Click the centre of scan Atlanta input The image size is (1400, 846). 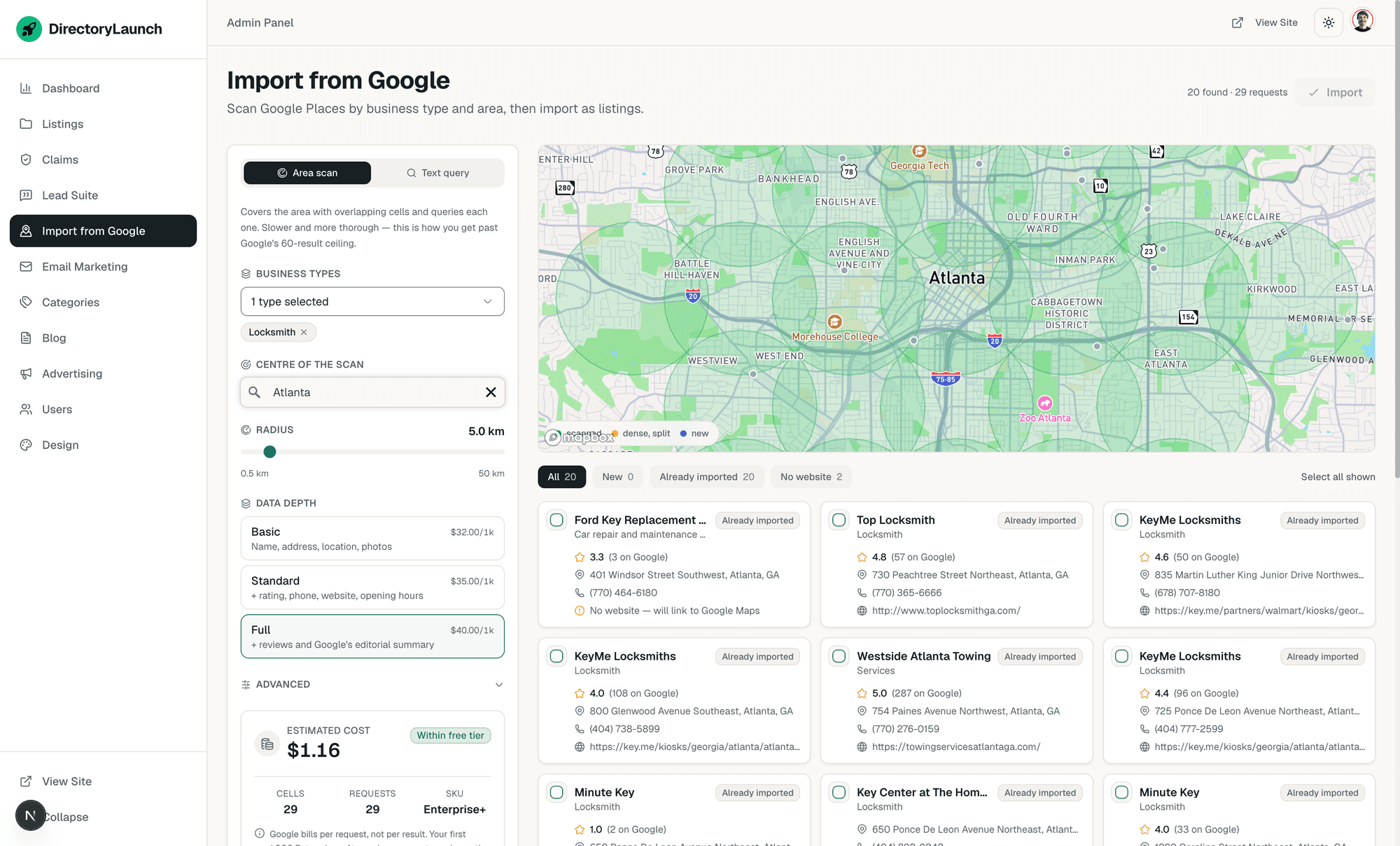(x=372, y=392)
